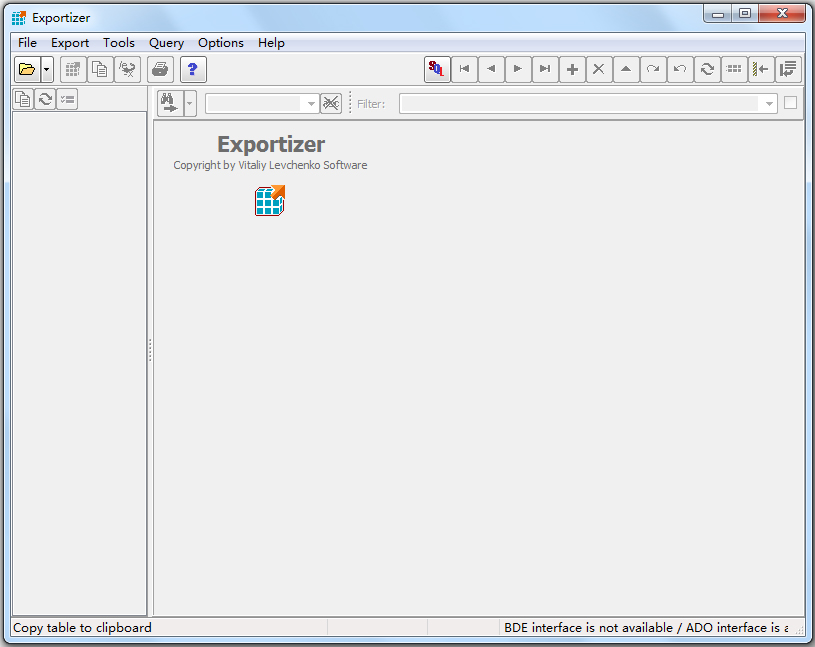
Task: Delete record with the X icon
Action: pyautogui.click(x=599, y=69)
